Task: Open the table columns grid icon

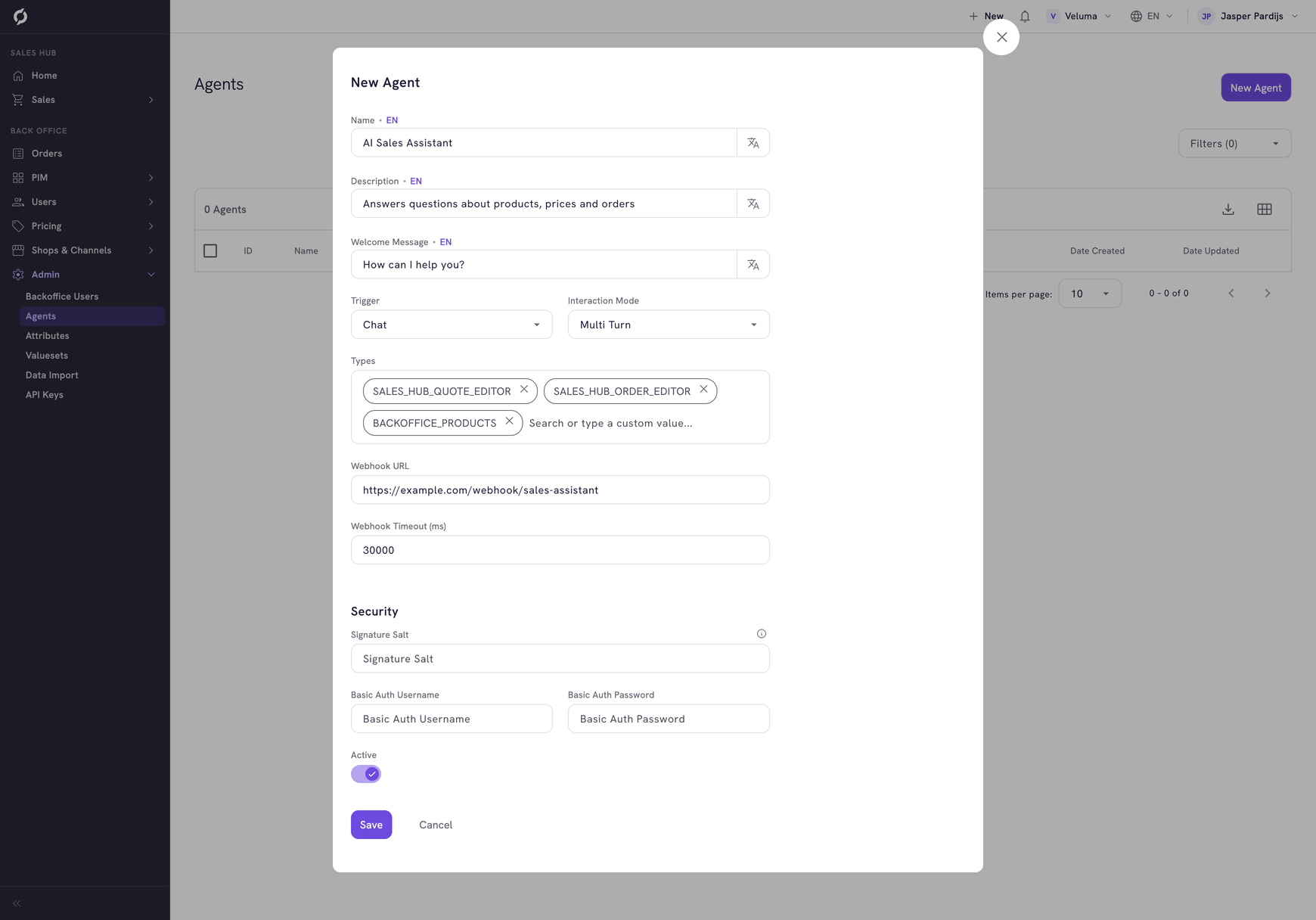Action: point(1265,210)
